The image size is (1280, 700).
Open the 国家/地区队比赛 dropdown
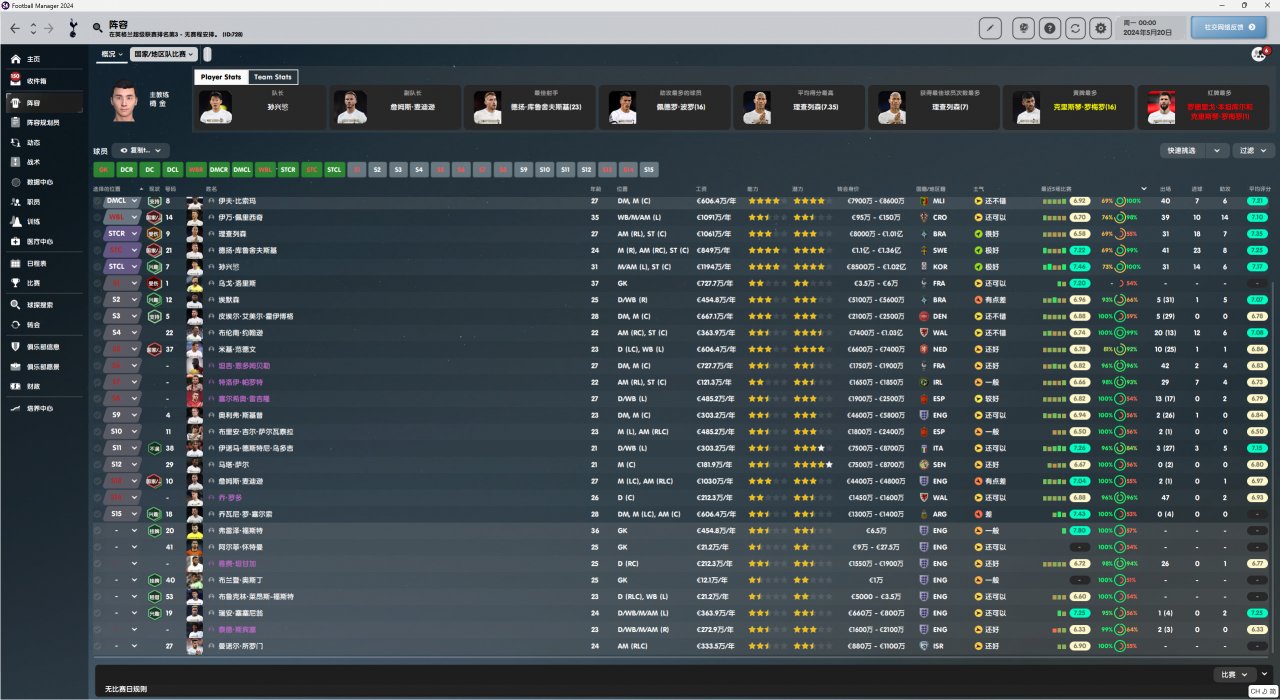pyautogui.click(x=165, y=54)
